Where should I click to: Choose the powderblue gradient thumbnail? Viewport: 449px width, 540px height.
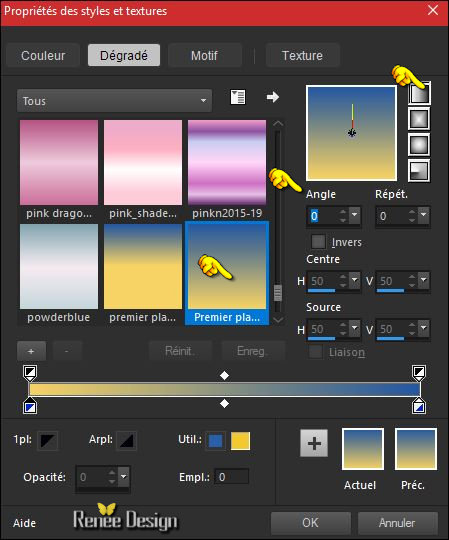(59, 274)
